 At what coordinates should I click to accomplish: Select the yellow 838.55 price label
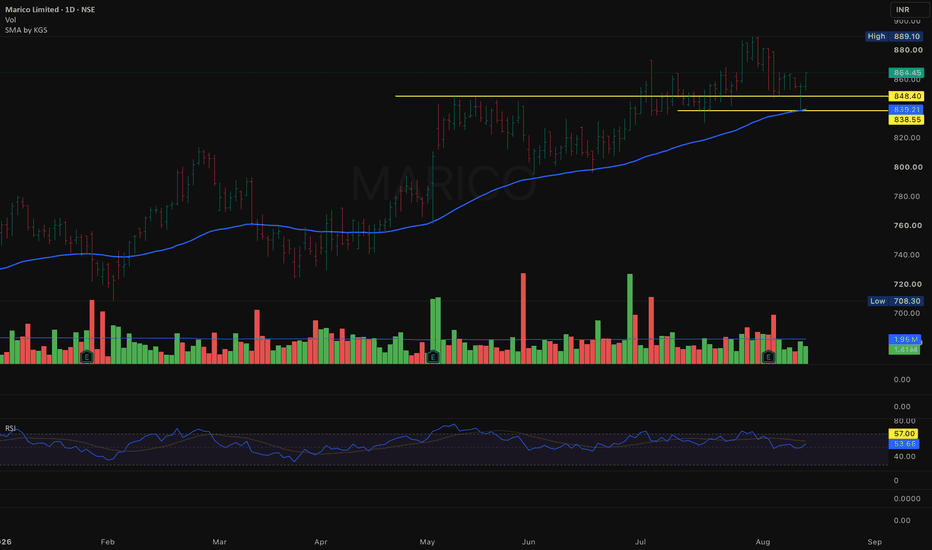click(x=906, y=120)
